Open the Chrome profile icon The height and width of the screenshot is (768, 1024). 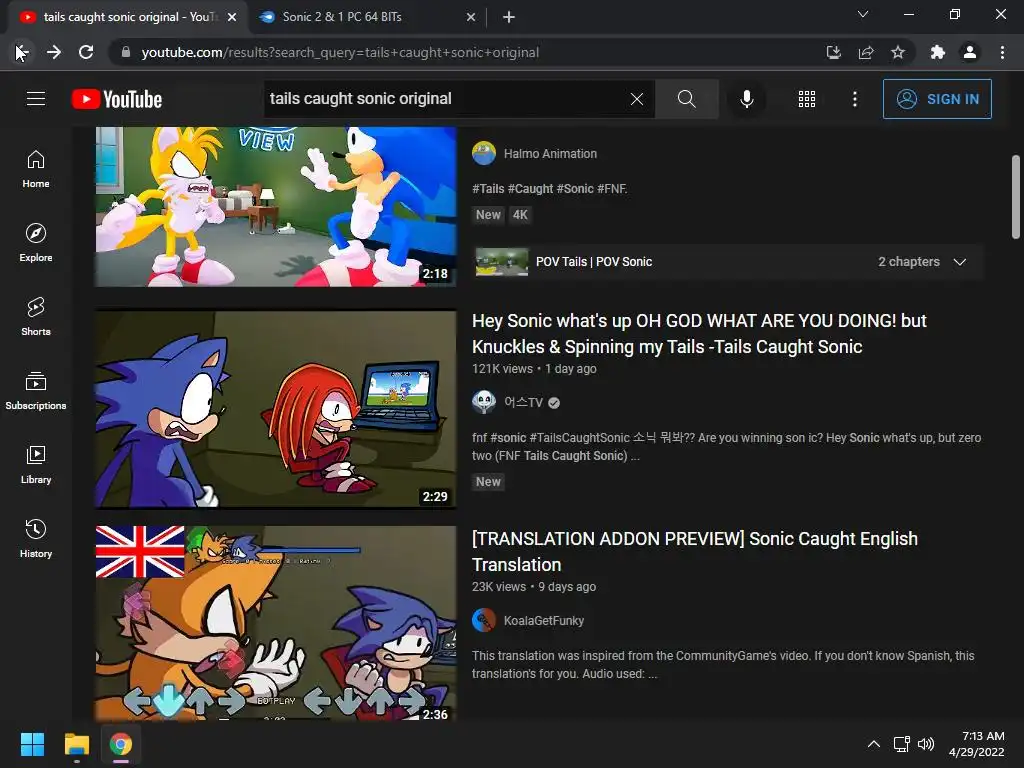[x=970, y=52]
